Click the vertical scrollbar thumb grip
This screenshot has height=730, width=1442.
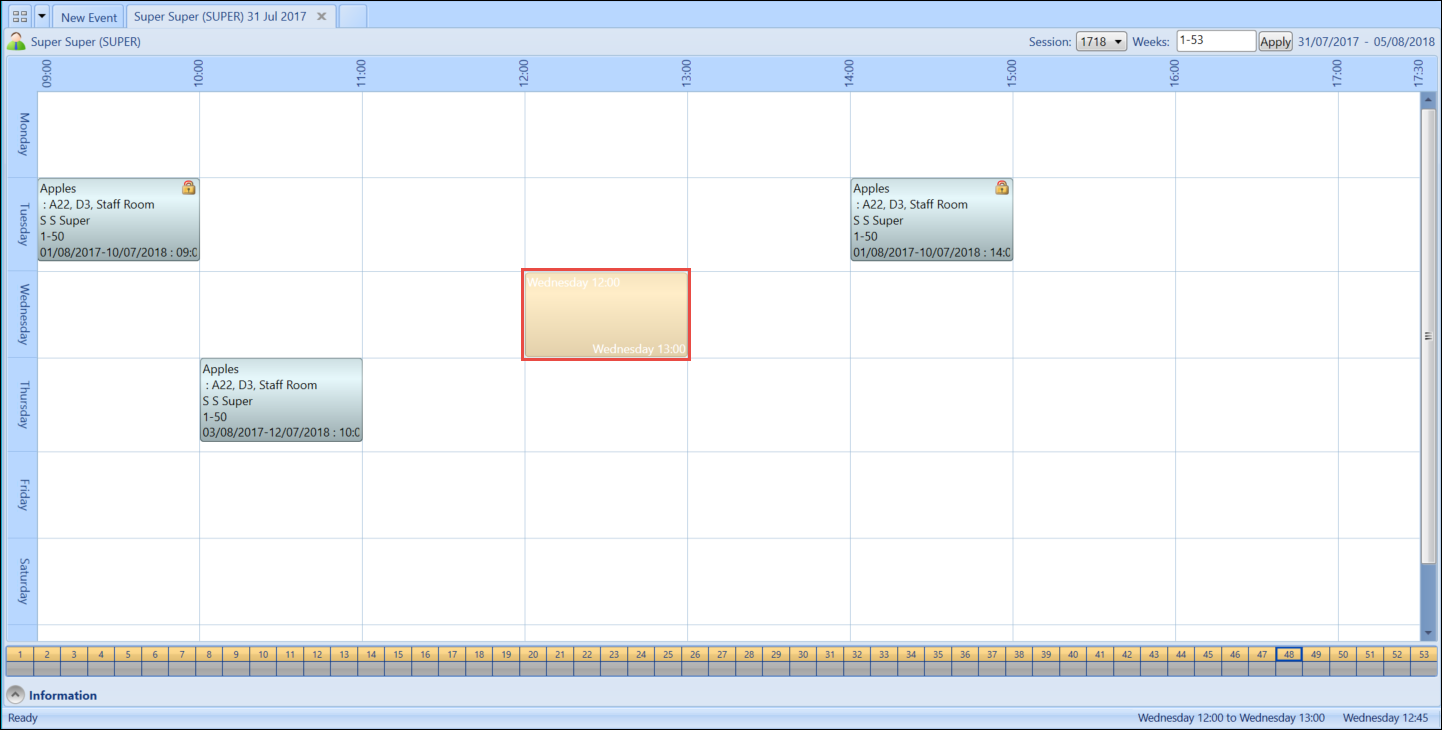coord(1428,336)
